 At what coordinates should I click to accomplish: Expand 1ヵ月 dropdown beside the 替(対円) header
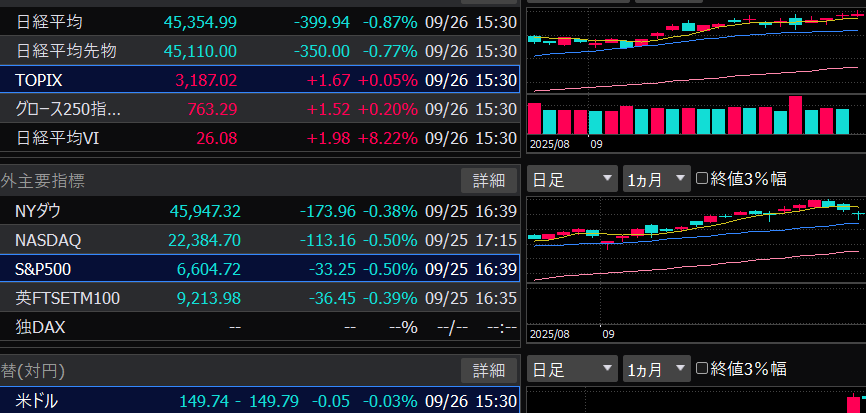[x=656, y=369]
